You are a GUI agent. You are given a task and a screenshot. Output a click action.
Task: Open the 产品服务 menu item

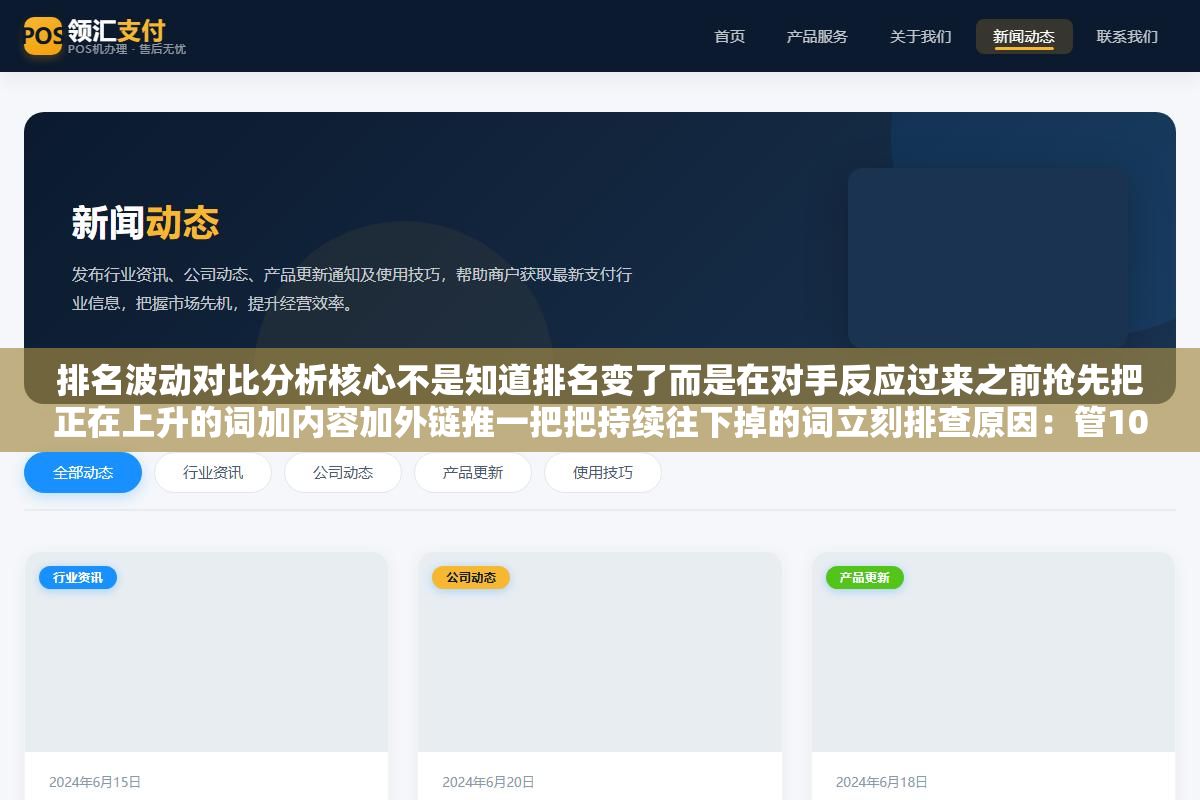(x=817, y=36)
